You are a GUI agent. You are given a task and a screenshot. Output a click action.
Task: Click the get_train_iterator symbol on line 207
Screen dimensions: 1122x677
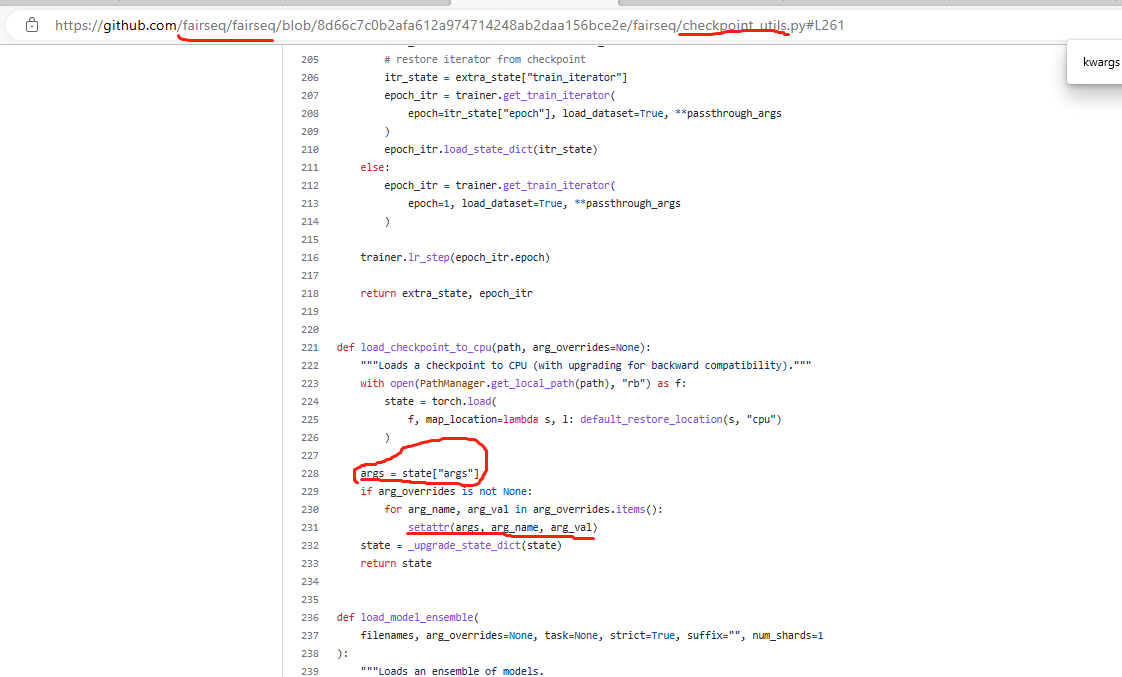(556, 95)
